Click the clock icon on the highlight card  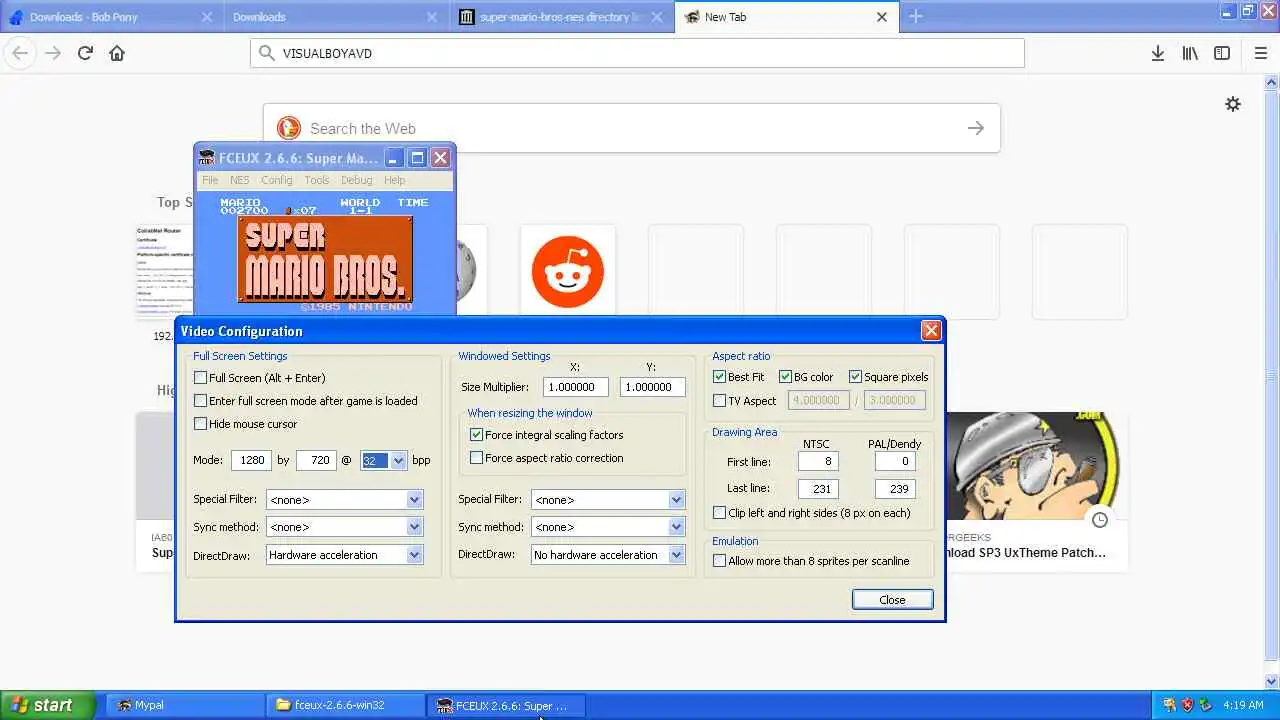(1099, 520)
